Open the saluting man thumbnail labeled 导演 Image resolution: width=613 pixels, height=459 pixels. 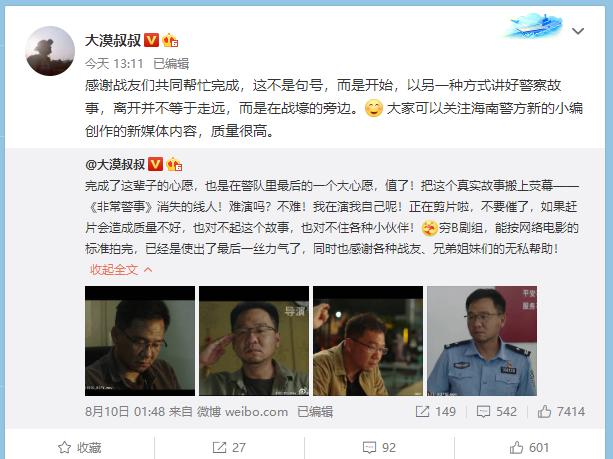(254, 341)
